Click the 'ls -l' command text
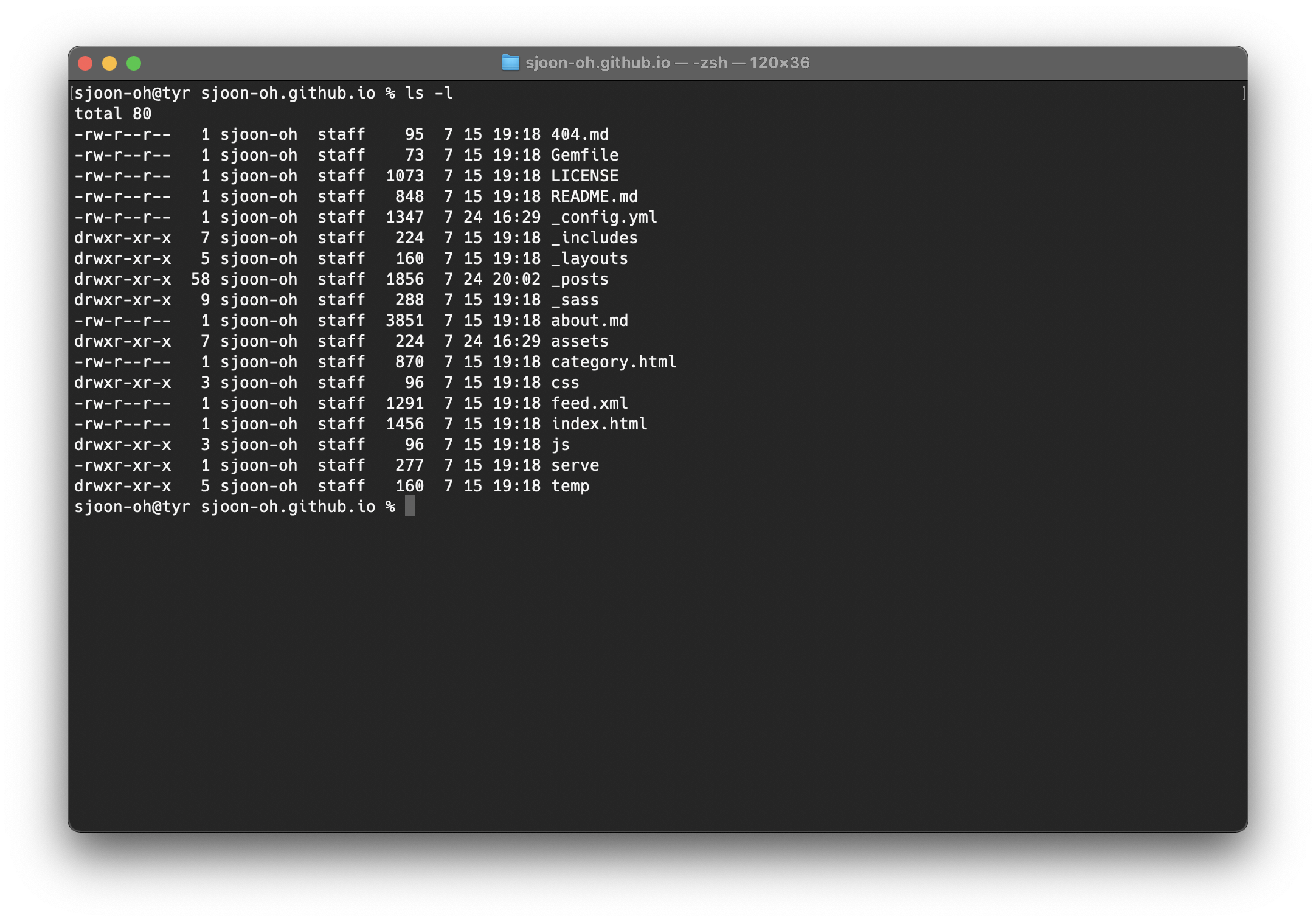Viewport: 1316px width, 922px height. point(429,93)
